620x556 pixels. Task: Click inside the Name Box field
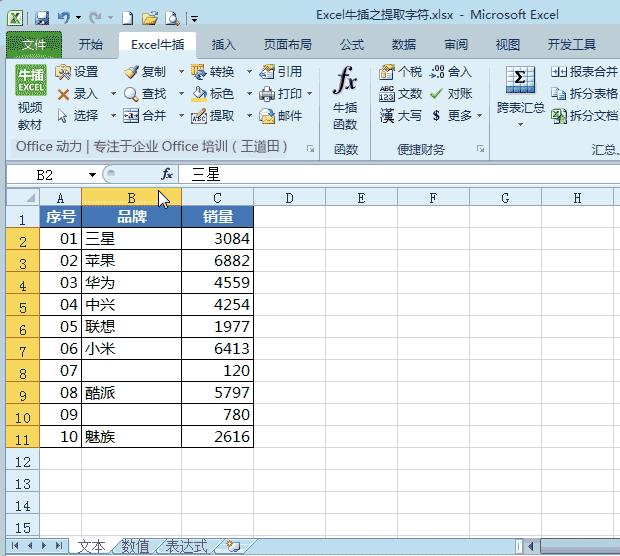[46, 175]
